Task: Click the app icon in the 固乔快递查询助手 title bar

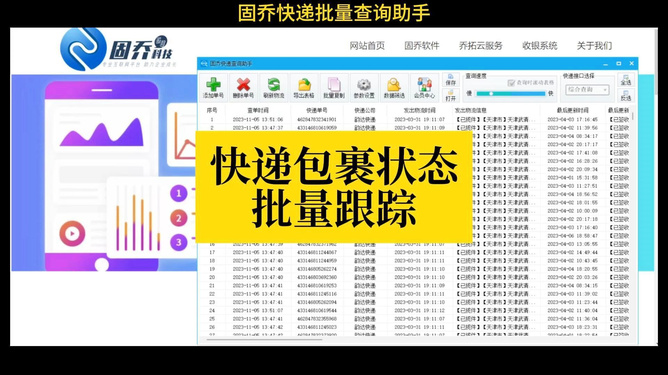Action: pos(204,63)
